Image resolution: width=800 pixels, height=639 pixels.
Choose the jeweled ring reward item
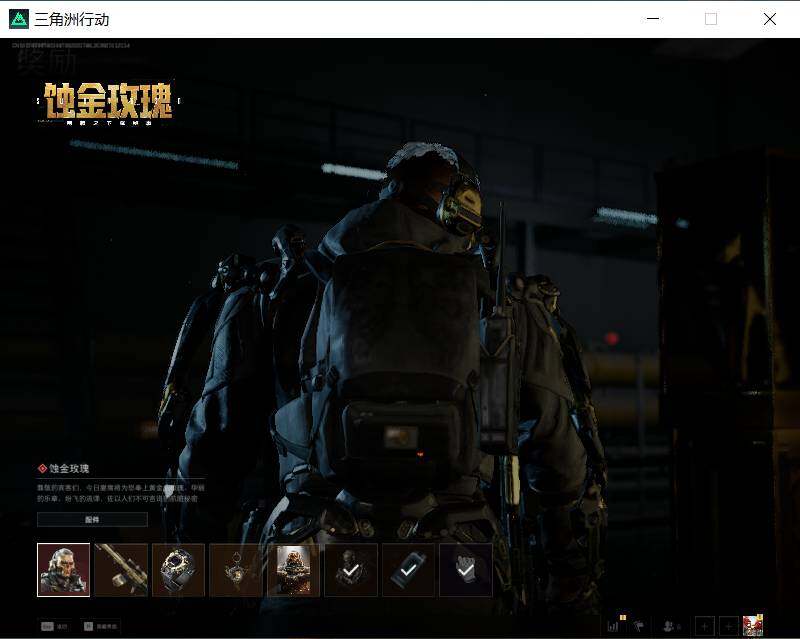tap(179, 570)
